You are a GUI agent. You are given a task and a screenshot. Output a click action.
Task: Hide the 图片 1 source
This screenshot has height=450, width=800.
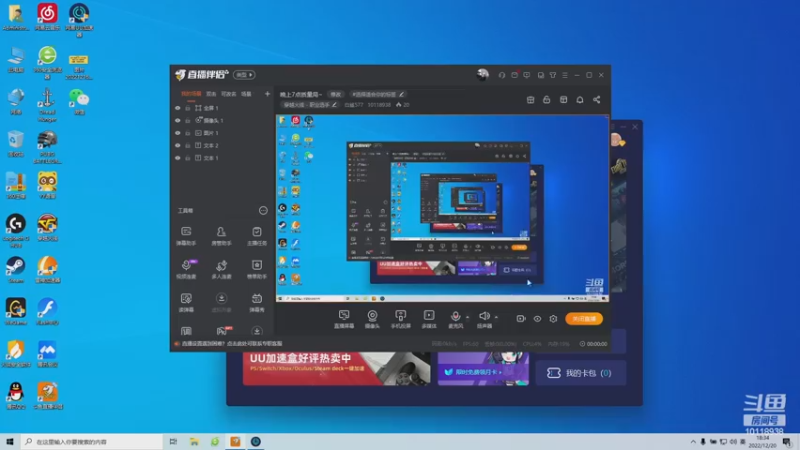click(178, 133)
